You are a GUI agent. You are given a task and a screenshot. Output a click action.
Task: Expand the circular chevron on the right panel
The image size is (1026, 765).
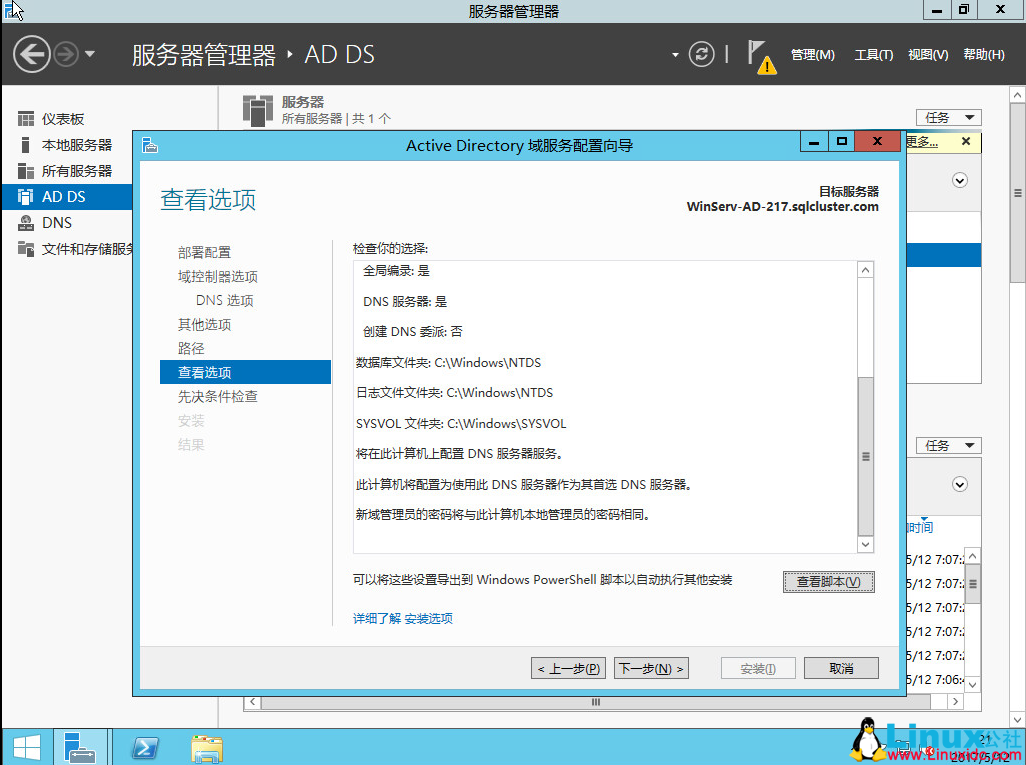959,180
